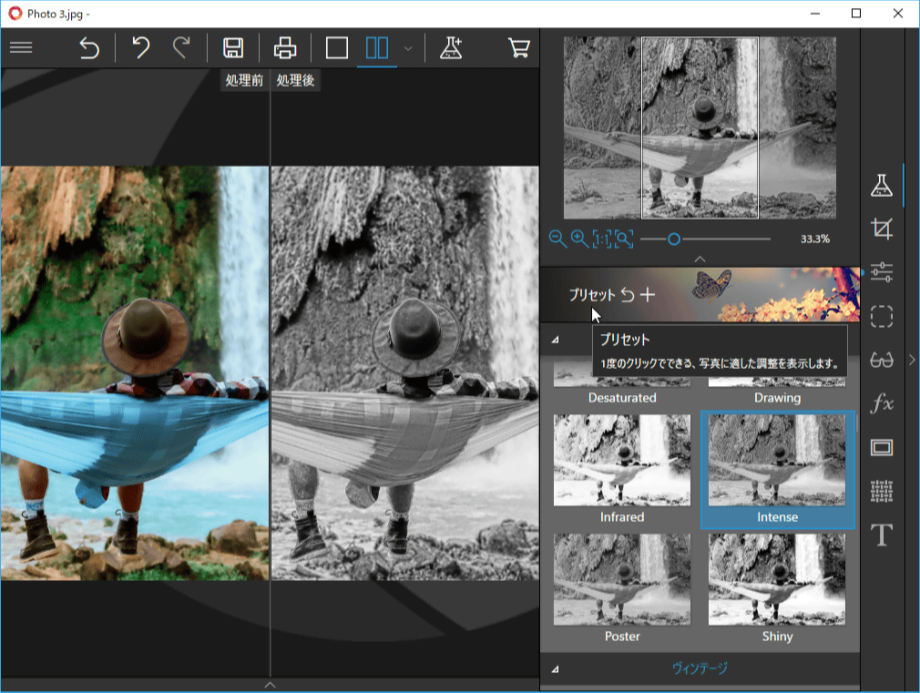Image resolution: width=920 pixels, height=693 pixels.
Task: Collapse the current preset category triangle
Action: point(555,340)
